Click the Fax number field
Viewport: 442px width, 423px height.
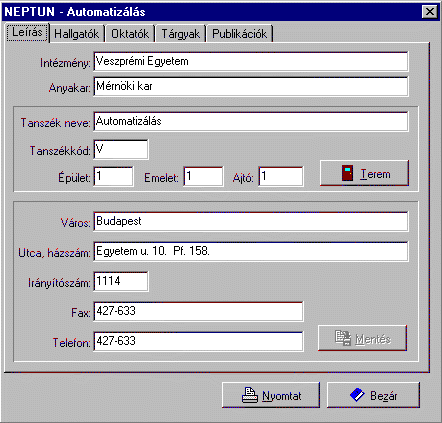click(199, 311)
